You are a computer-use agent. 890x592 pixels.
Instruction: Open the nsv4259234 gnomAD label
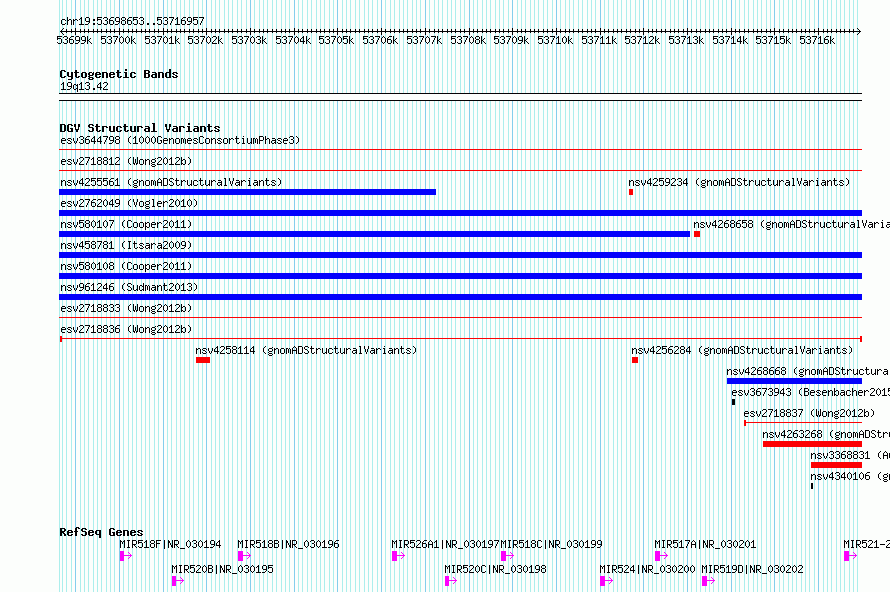click(x=739, y=182)
